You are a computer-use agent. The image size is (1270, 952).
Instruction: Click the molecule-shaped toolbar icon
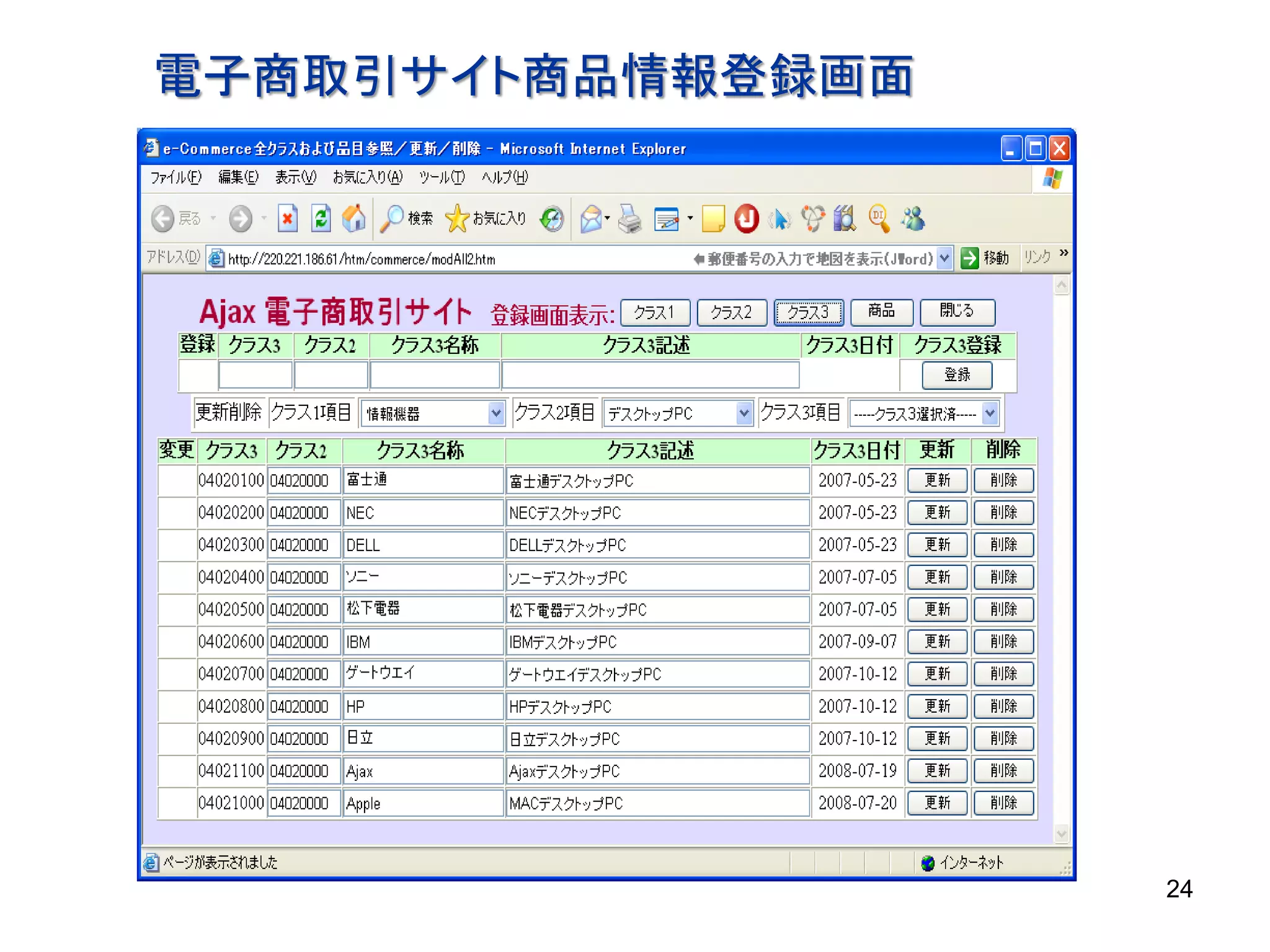point(813,219)
